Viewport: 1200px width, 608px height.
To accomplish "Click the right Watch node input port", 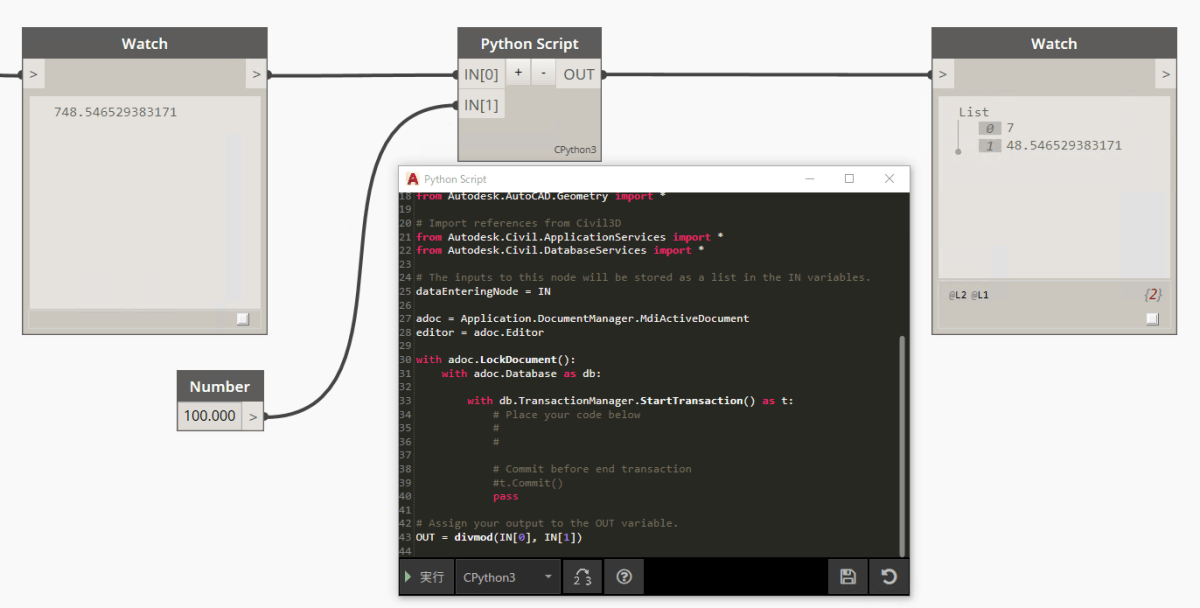I will click(943, 74).
